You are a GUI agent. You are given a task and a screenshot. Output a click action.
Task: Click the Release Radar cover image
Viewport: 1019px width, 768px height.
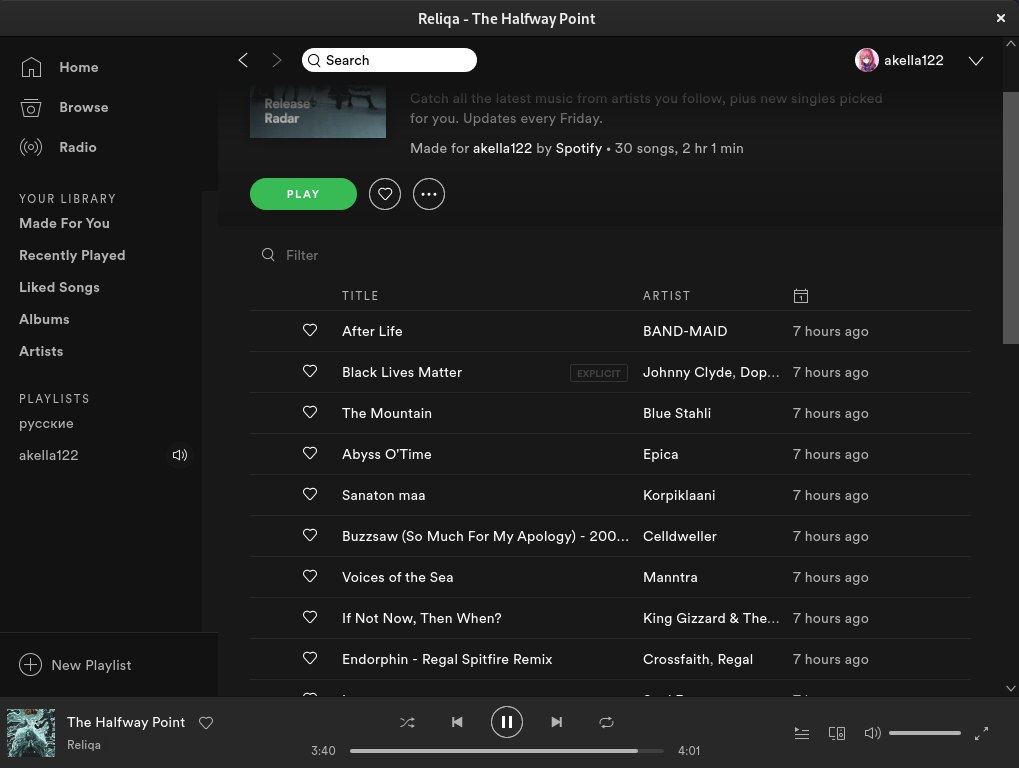pos(318,112)
